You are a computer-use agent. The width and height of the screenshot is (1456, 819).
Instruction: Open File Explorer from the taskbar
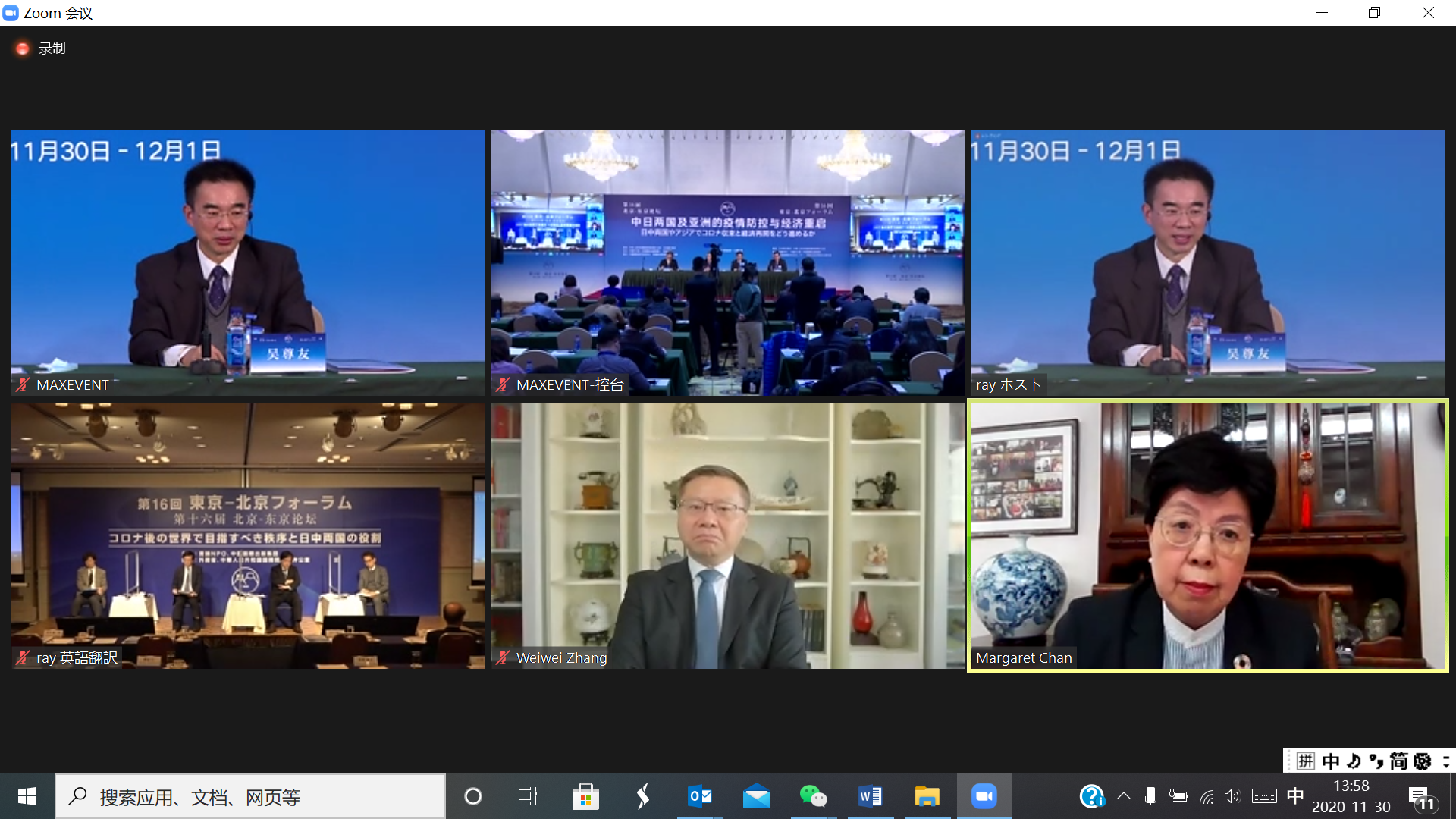[x=927, y=796]
